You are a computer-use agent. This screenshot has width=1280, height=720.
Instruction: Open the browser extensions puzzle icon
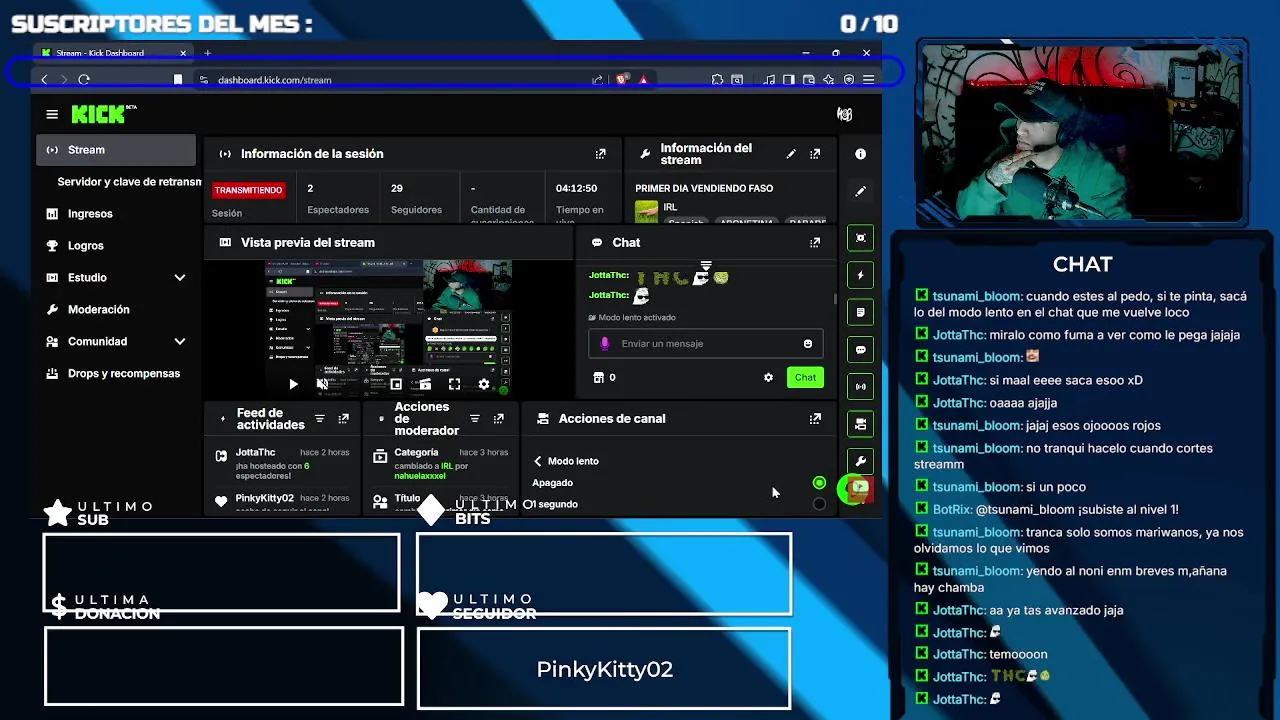click(717, 79)
